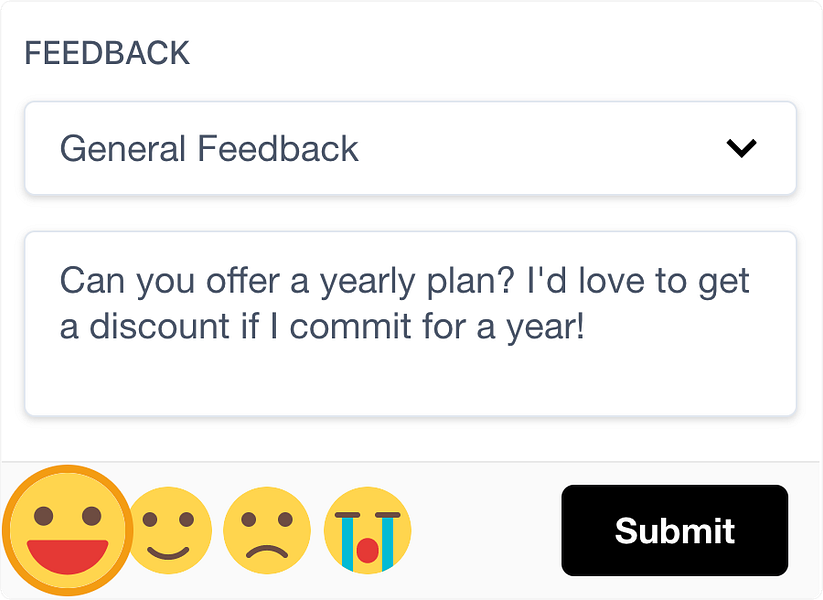Screen dimensions: 823x600
Task: Click the FEEDBACK panel heading
Action: click(107, 53)
